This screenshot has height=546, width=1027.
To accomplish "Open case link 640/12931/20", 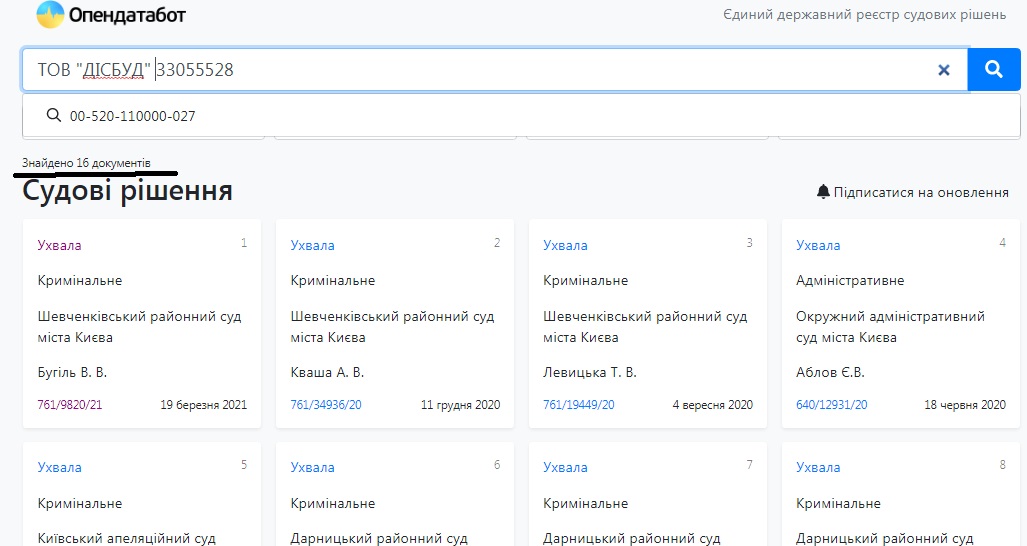I will pyautogui.click(x=832, y=405).
